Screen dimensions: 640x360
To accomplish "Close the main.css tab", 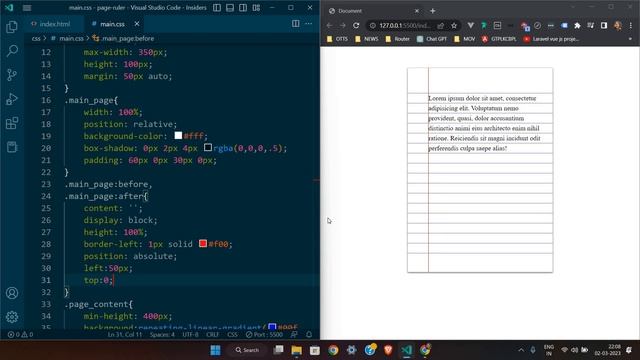I will pyautogui.click(x=137, y=24).
